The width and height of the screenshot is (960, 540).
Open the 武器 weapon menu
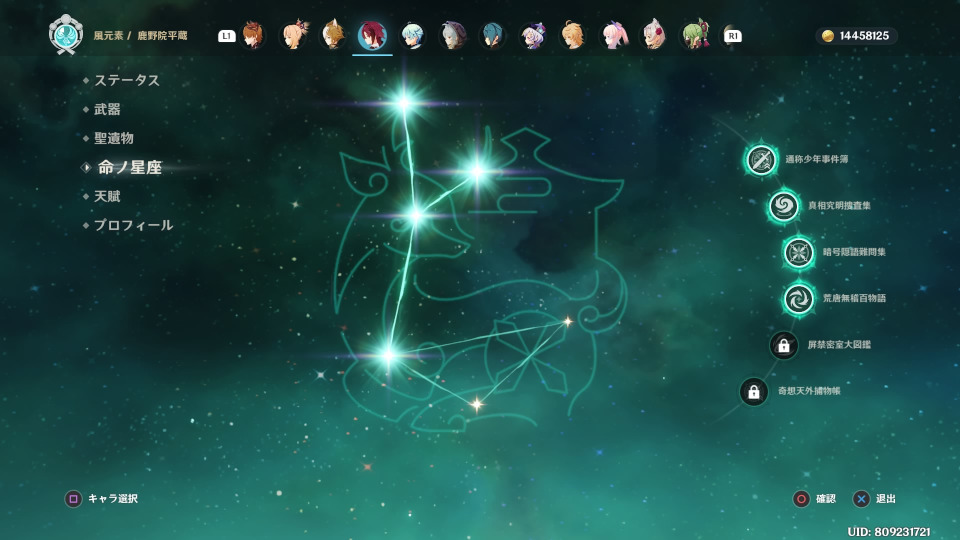107,110
